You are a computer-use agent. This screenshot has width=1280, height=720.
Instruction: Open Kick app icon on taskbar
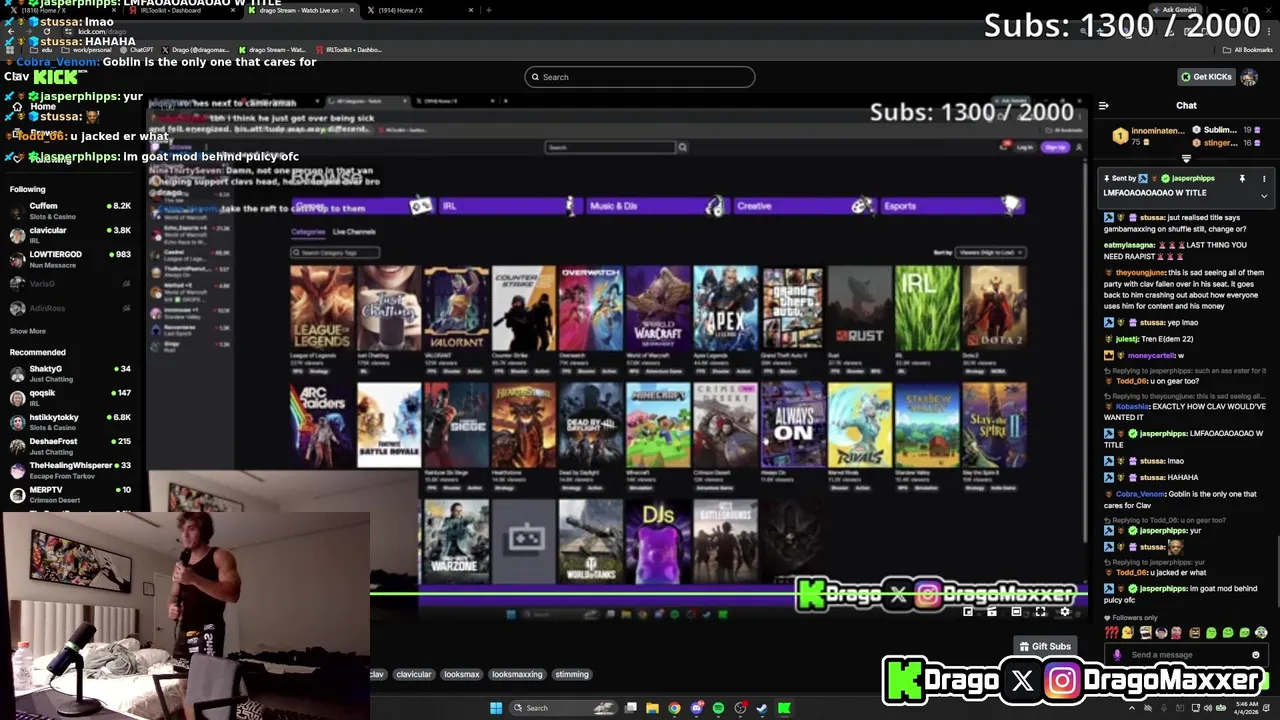coord(784,708)
